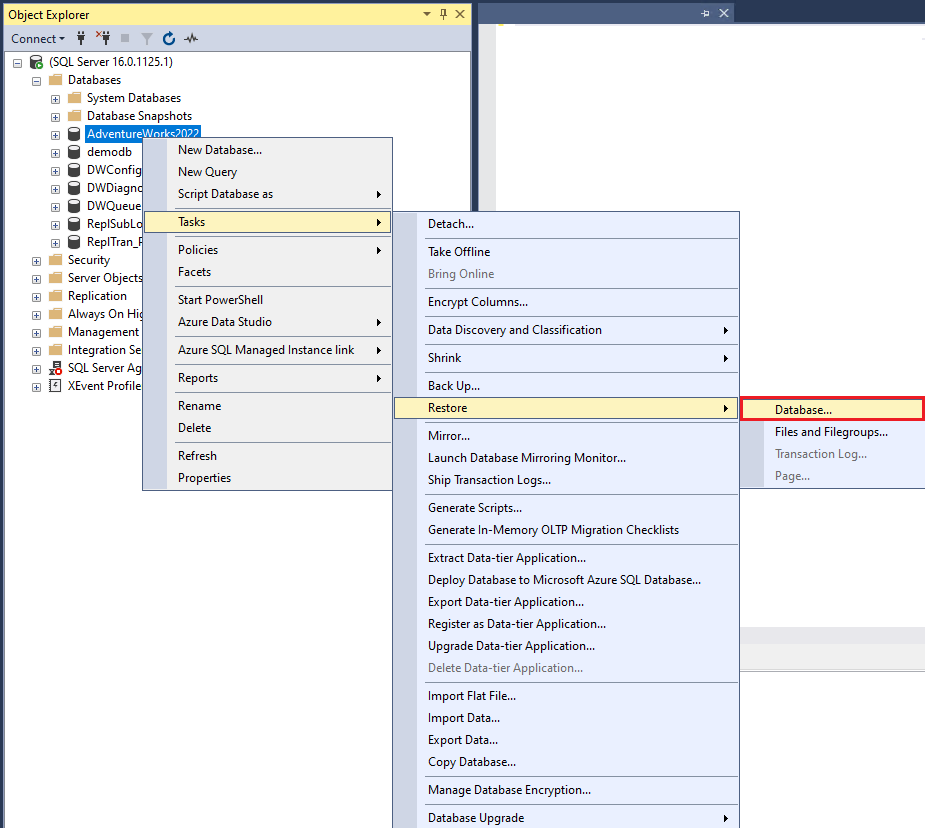This screenshot has height=828, width=925.
Task: Click the Disconnect icon in Object Explorer toolbar
Action: [x=103, y=37]
